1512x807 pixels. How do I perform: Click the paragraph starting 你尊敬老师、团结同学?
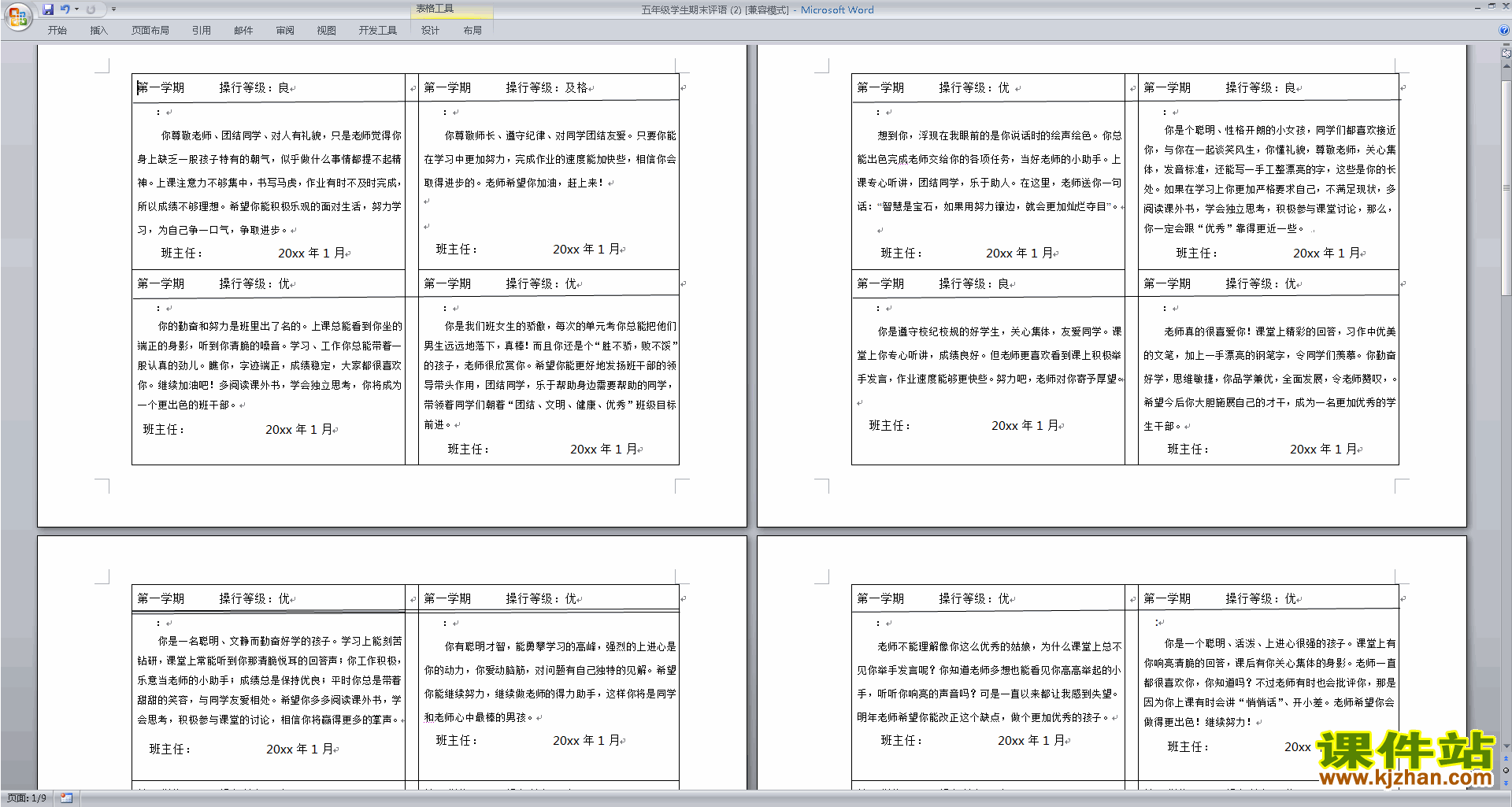(269, 183)
